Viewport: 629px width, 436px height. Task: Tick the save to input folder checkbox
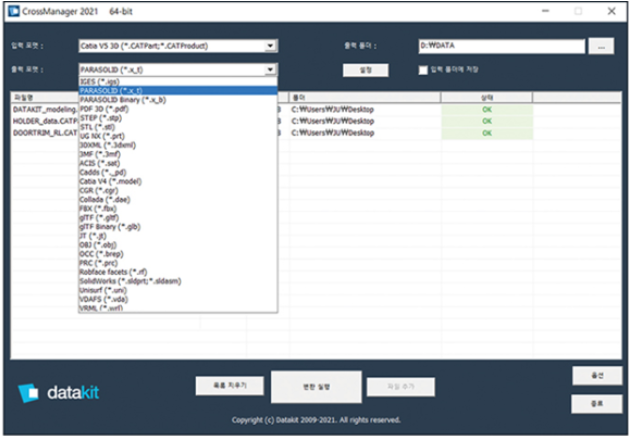(423, 70)
